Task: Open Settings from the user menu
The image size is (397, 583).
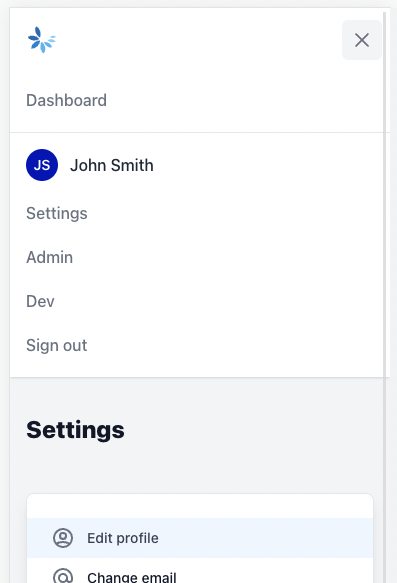Action: click(57, 213)
